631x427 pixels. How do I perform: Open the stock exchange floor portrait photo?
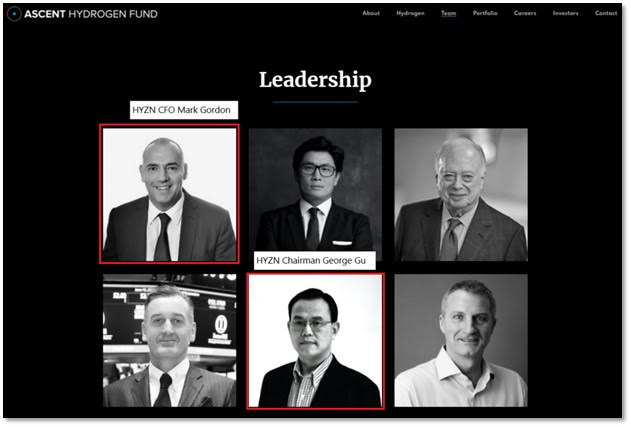[x=169, y=340]
